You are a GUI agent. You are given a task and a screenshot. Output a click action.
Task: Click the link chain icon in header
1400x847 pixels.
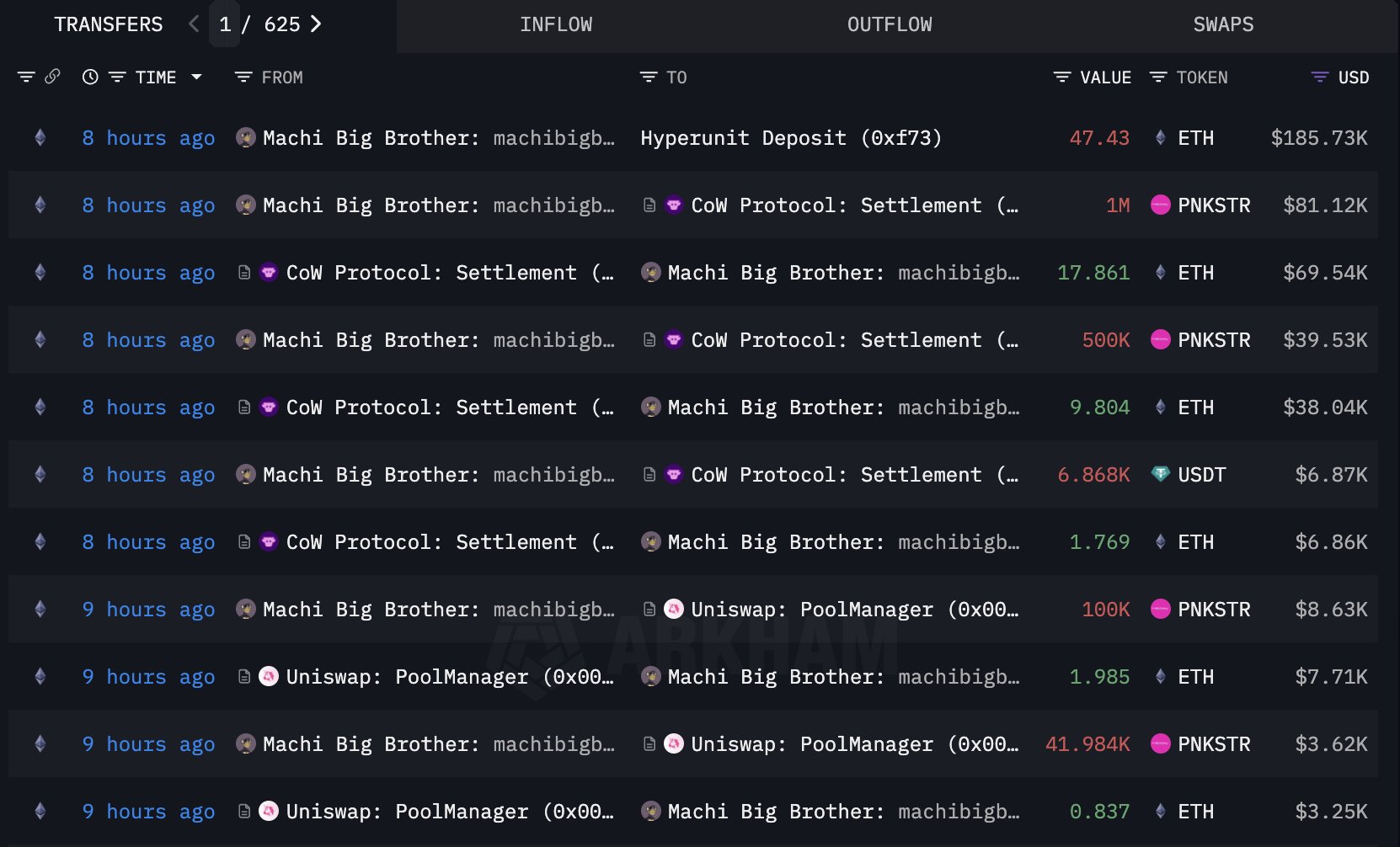coord(52,77)
